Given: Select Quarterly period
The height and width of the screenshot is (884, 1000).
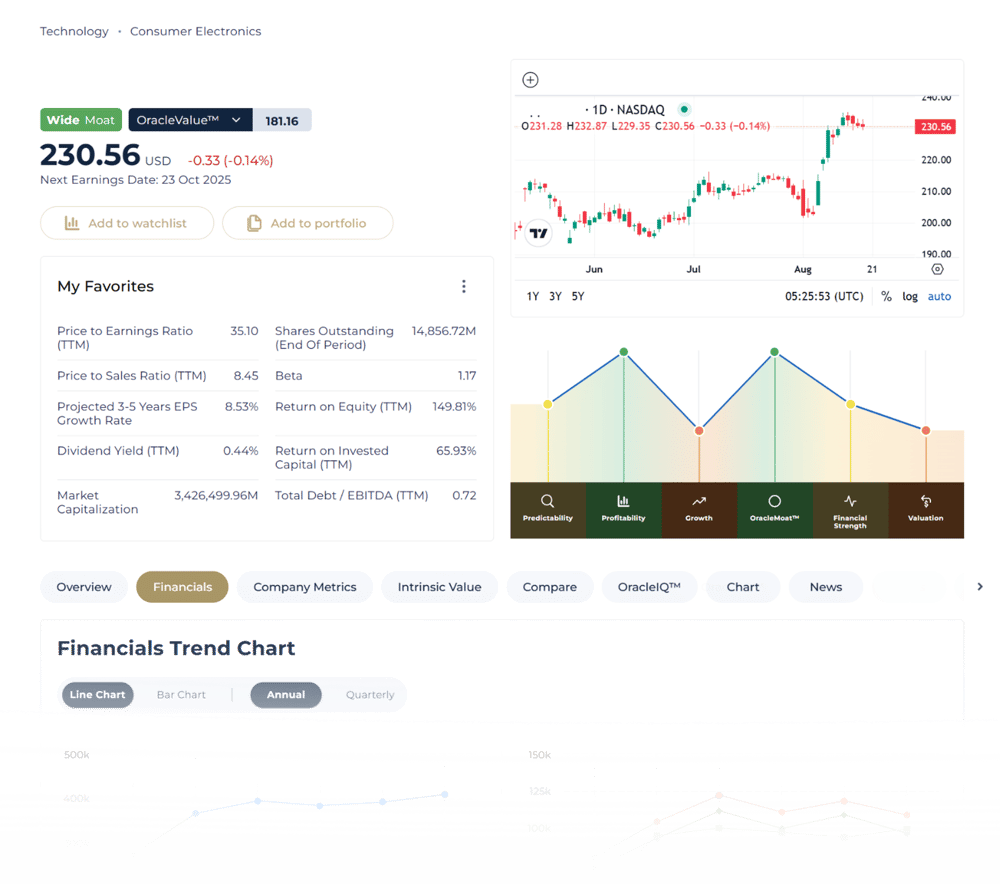Looking at the screenshot, I should pos(370,695).
